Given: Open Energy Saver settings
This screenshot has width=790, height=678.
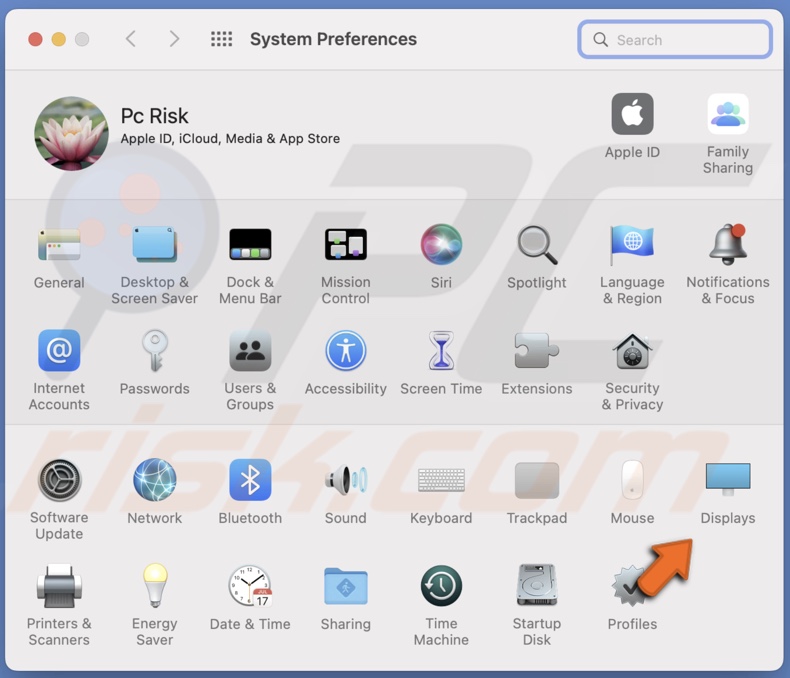Looking at the screenshot, I should click(155, 587).
